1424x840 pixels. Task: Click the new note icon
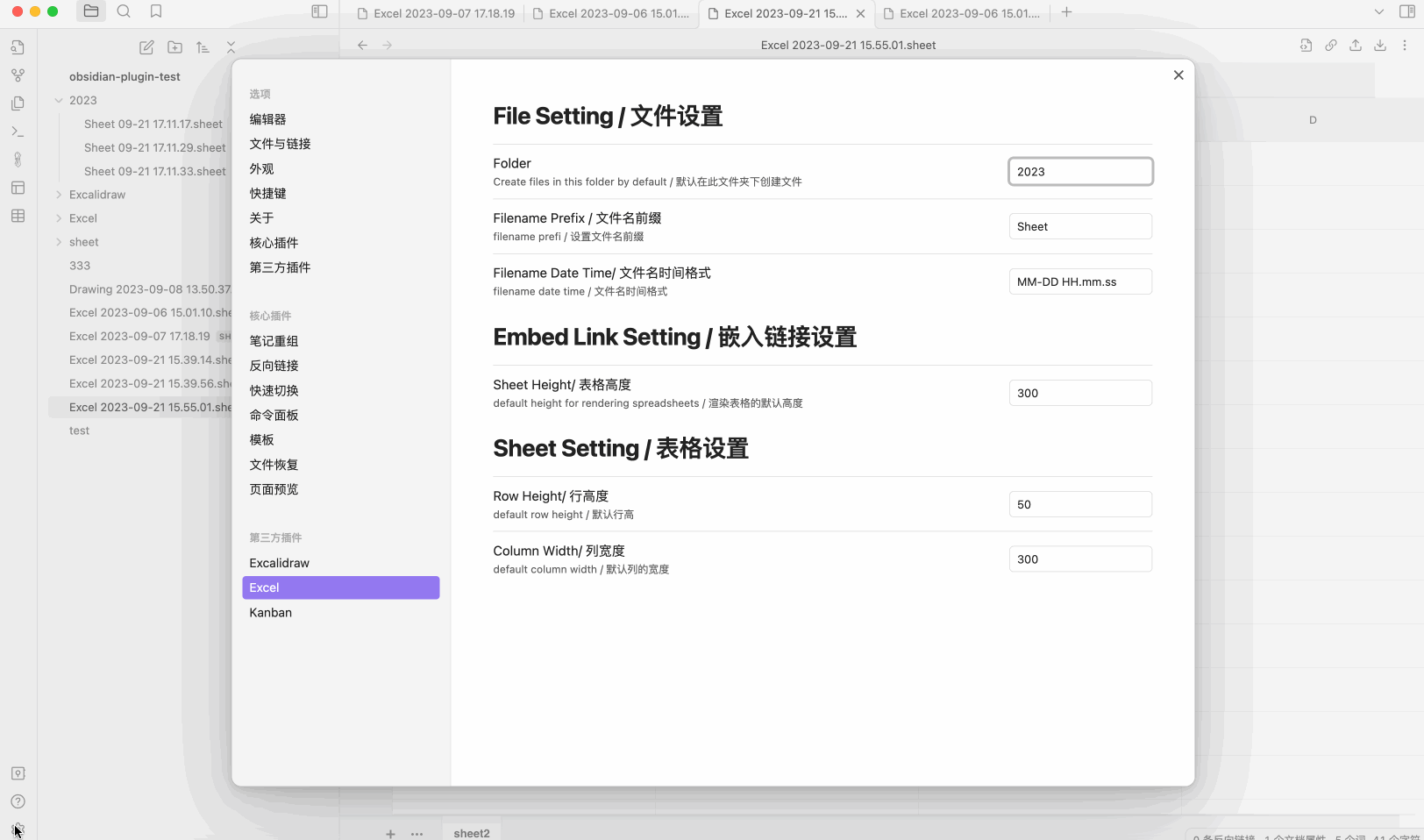click(x=146, y=47)
